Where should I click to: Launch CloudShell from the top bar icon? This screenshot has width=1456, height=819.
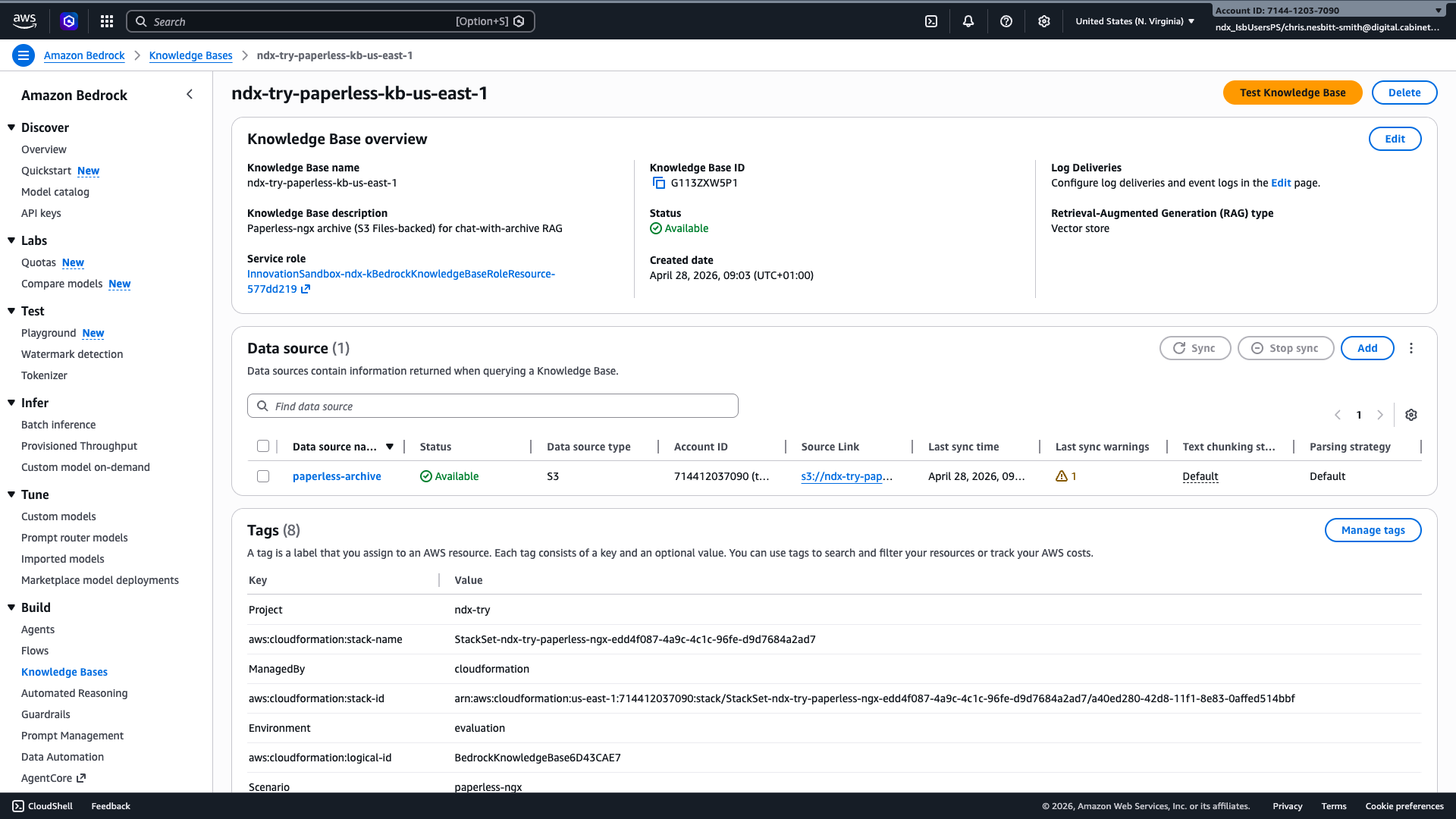point(931,21)
